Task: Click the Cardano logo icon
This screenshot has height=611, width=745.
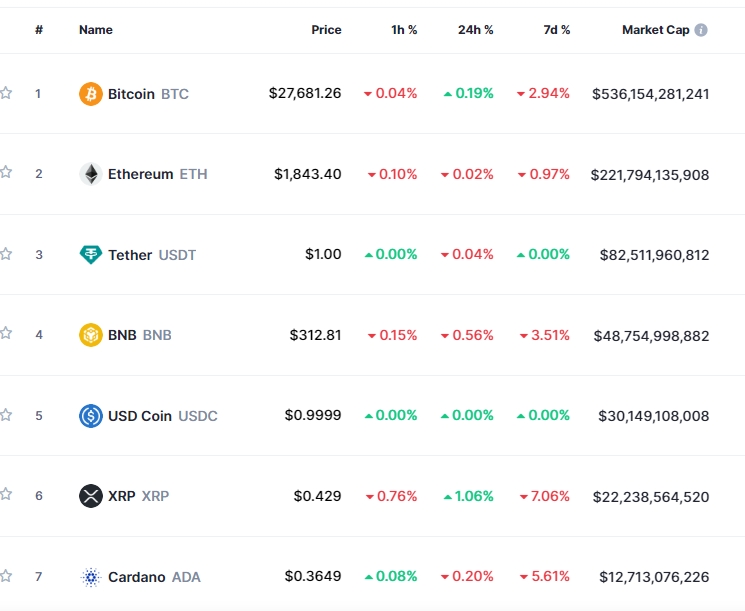Action: [91, 577]
